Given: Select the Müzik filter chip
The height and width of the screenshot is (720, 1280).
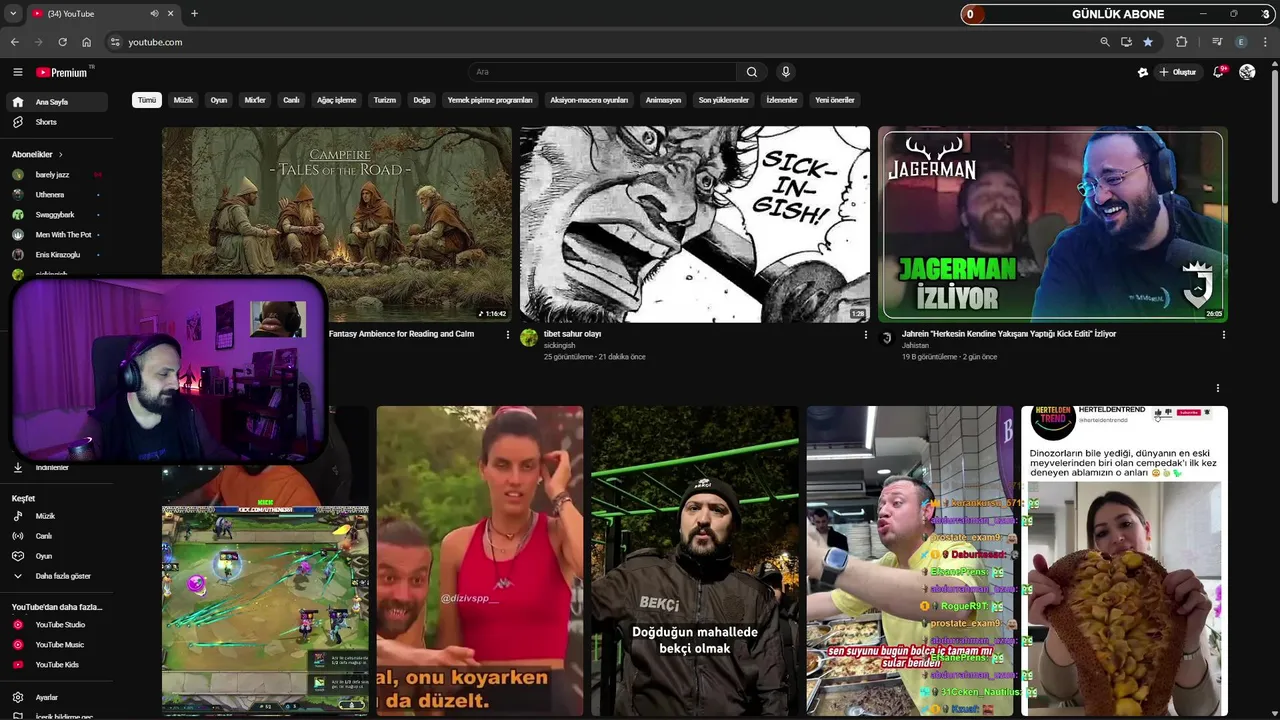Looking at the screenshot, I should point(183,100).
